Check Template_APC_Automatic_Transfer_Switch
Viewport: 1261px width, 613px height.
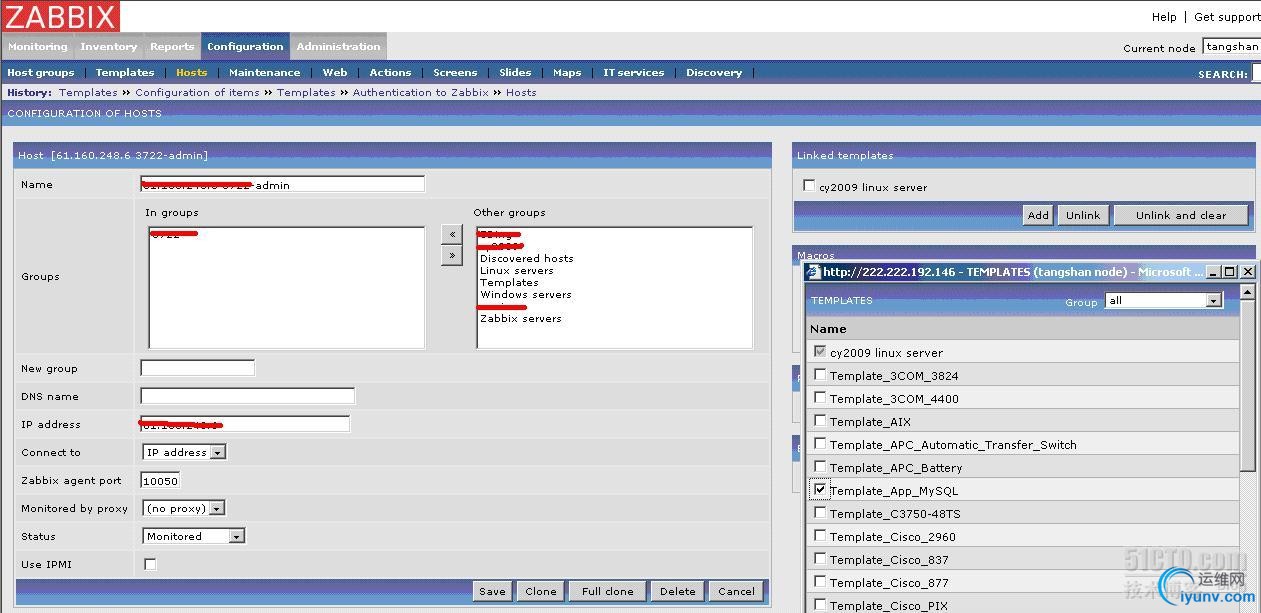820,444
